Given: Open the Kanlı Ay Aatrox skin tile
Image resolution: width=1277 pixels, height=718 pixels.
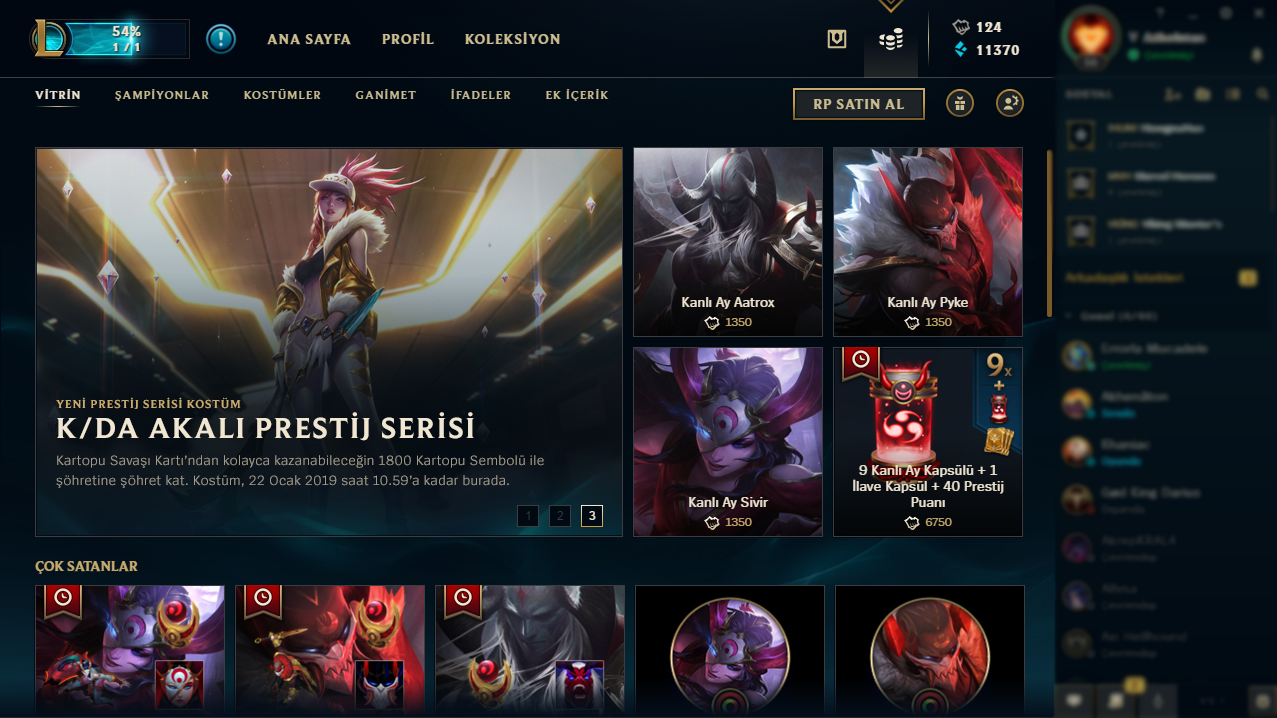Looking at the screenshot, I should click(728, 242).
